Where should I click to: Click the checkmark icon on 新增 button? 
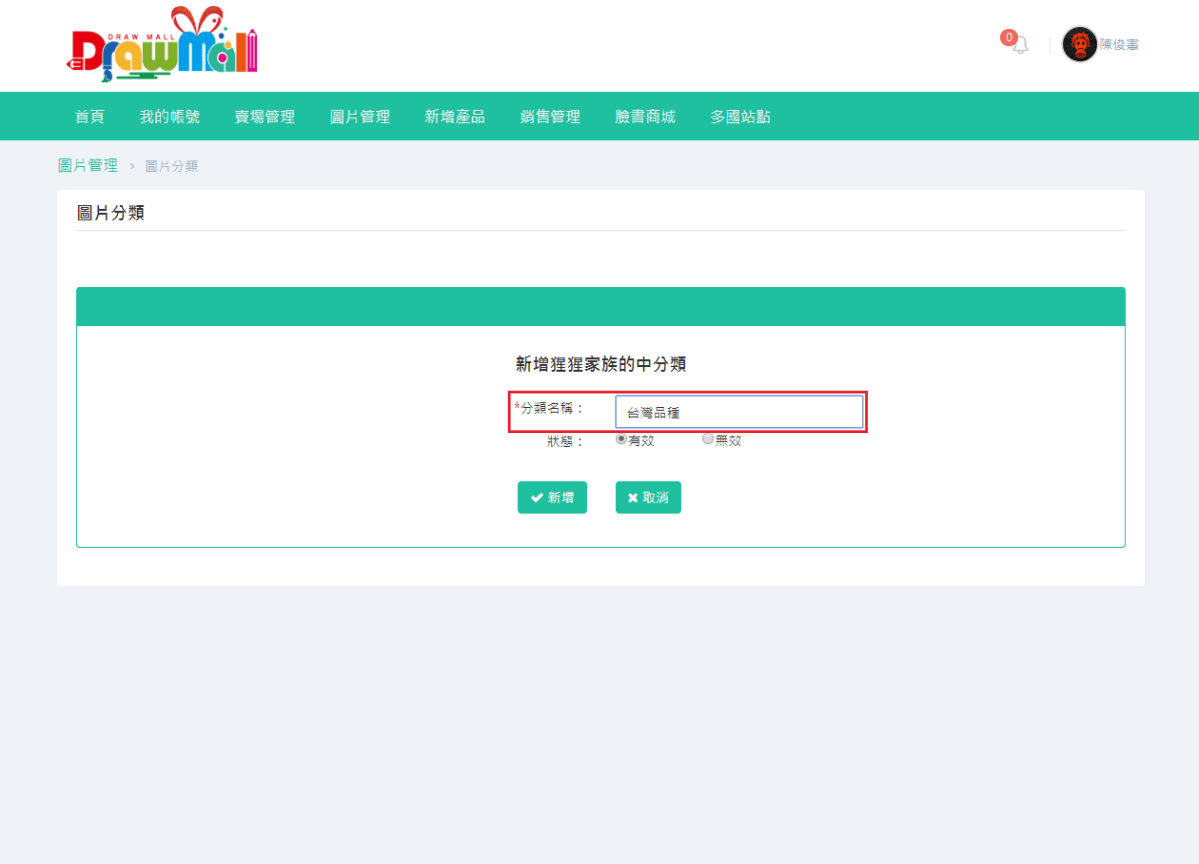click(534, 497)
